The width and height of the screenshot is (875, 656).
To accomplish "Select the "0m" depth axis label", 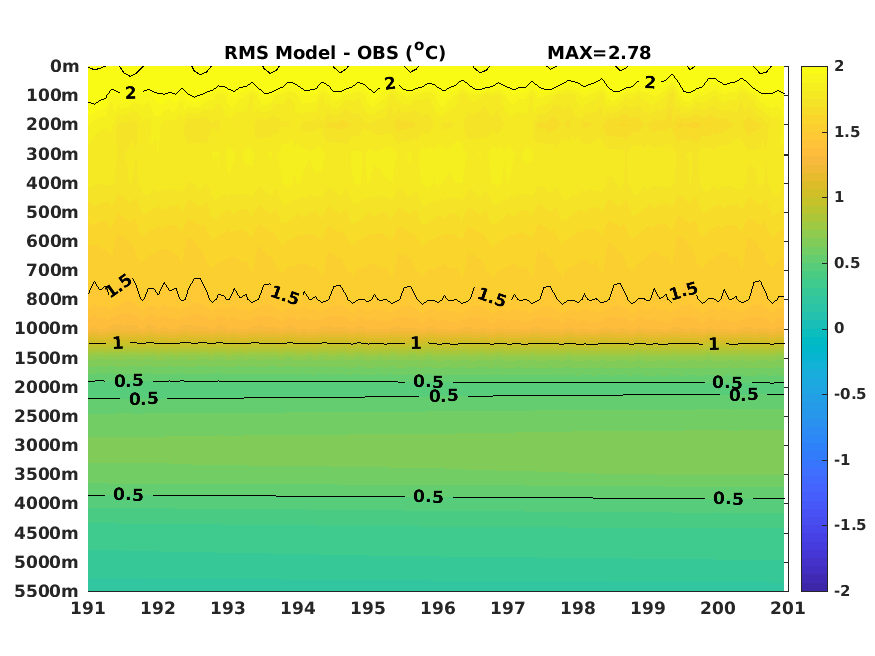I will point(65,66).
